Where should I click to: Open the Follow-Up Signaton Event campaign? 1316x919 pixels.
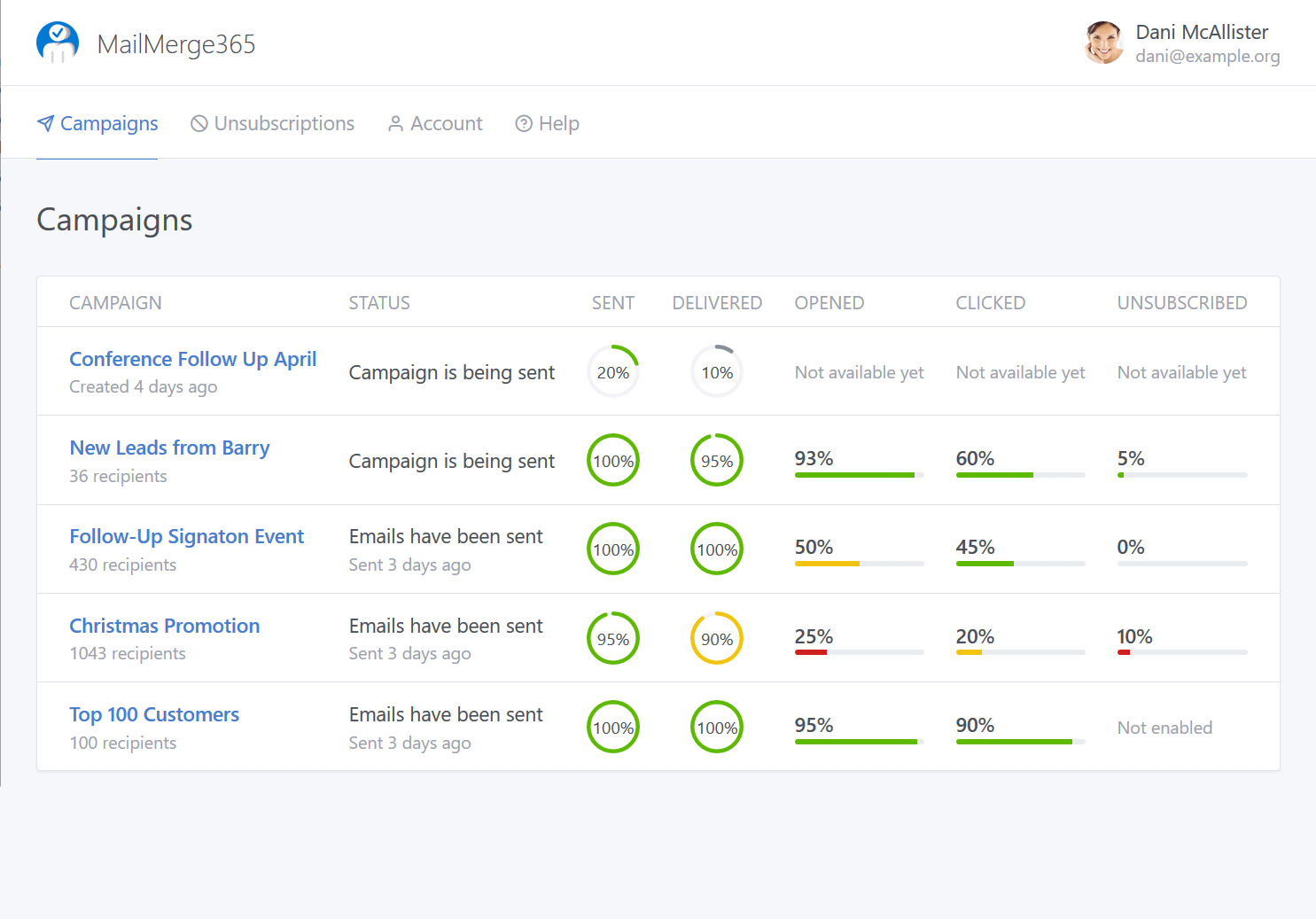pos(186,536)
